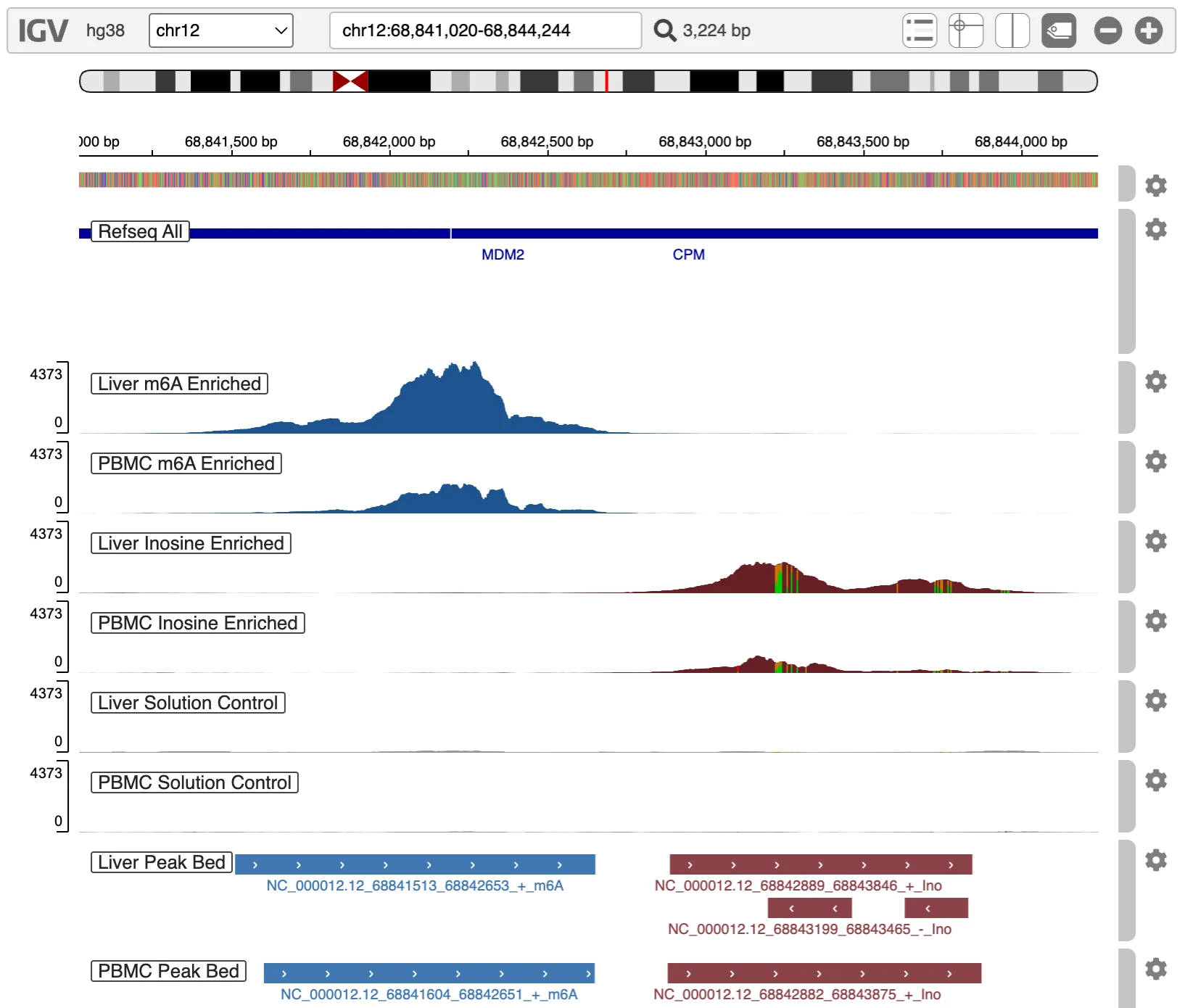1185x1008 pixels.
Task: Click the MDM2 gene label
Action: (x=503, y=255)
